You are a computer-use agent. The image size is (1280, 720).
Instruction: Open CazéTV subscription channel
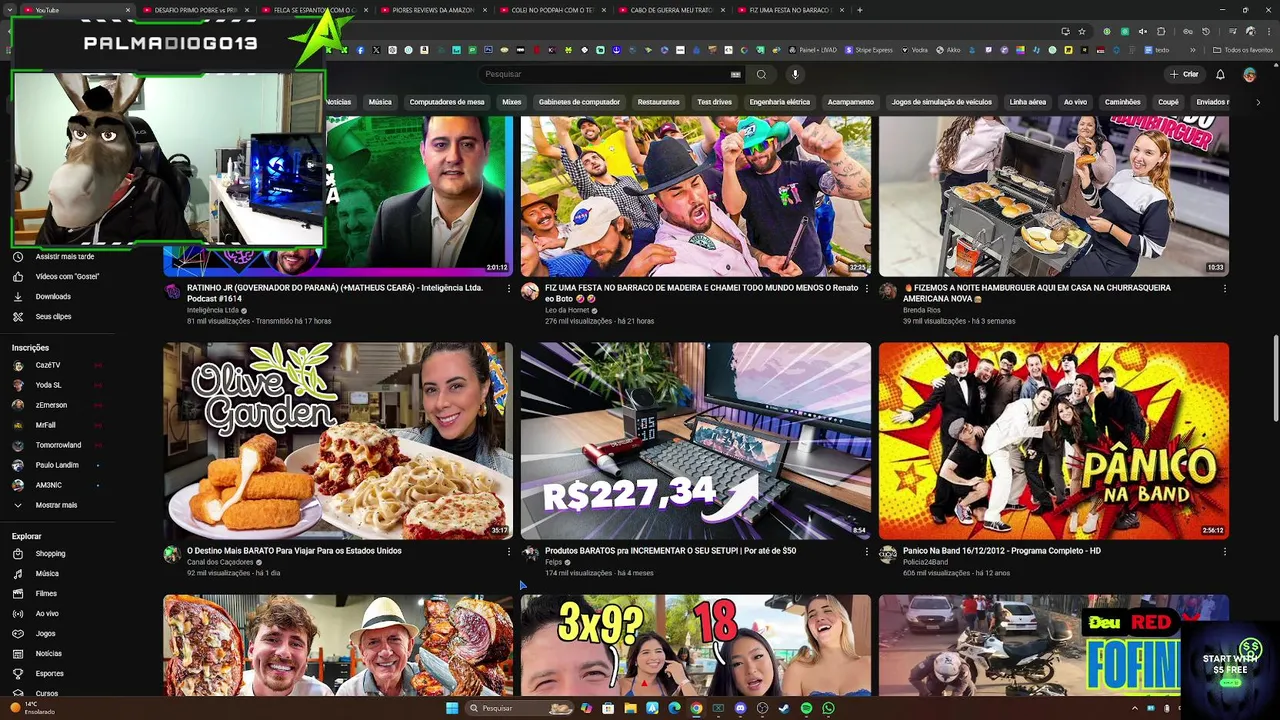point(47,365)
